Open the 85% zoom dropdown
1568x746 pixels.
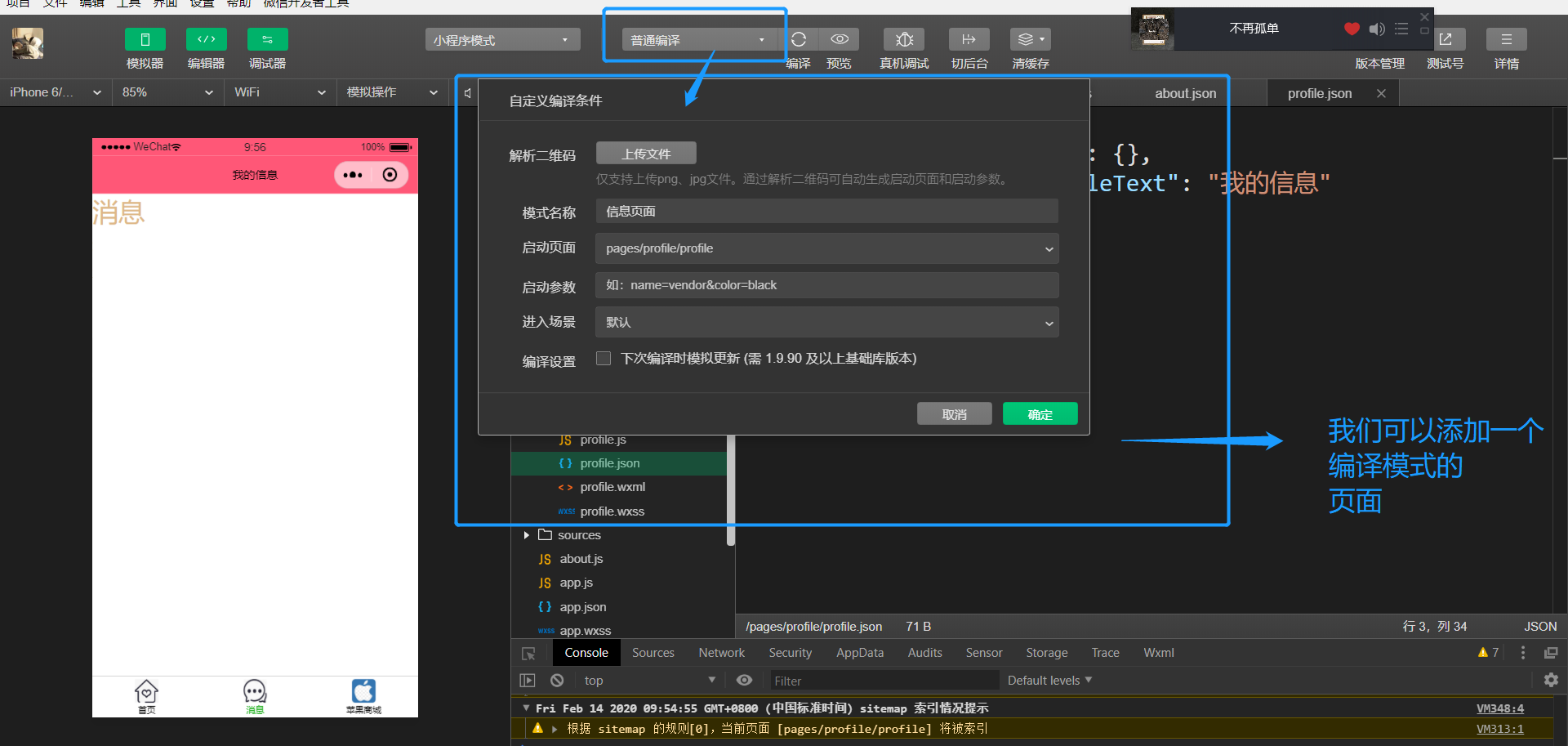pyautogui.click(x=167, y=92)
